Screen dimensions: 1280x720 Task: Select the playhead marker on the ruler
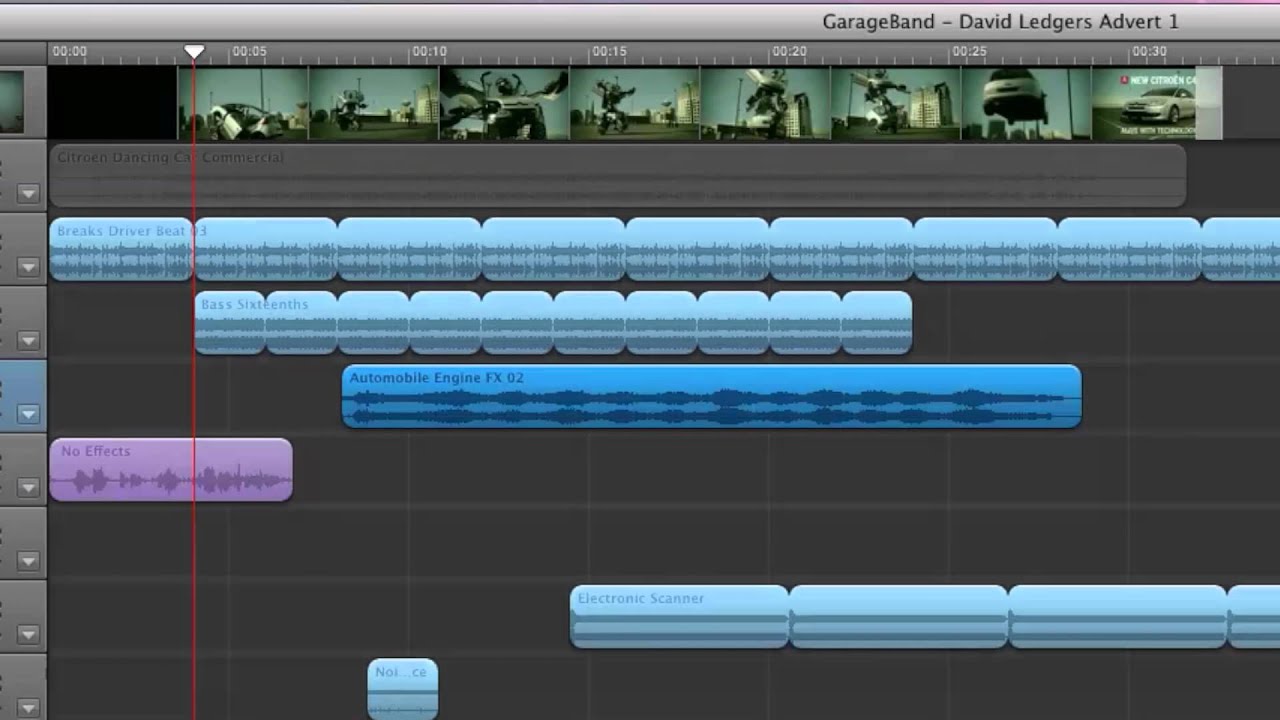click(x=194, y=51)
